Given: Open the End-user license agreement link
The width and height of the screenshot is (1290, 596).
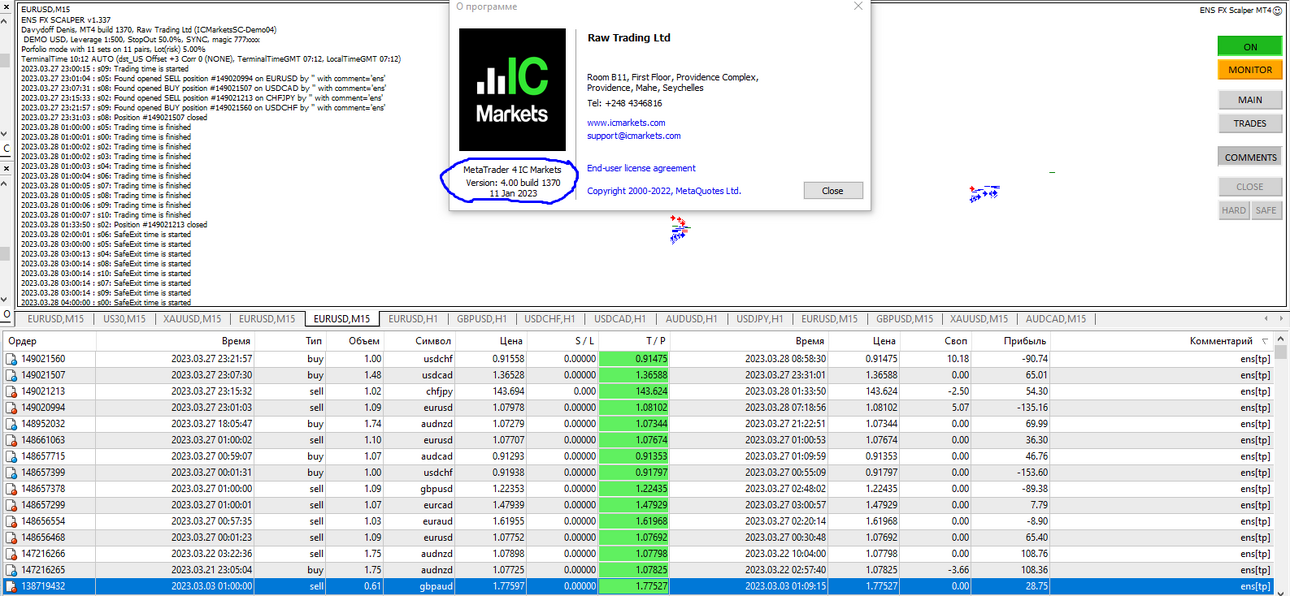Looking at the screenshot, I should point(641,168).
